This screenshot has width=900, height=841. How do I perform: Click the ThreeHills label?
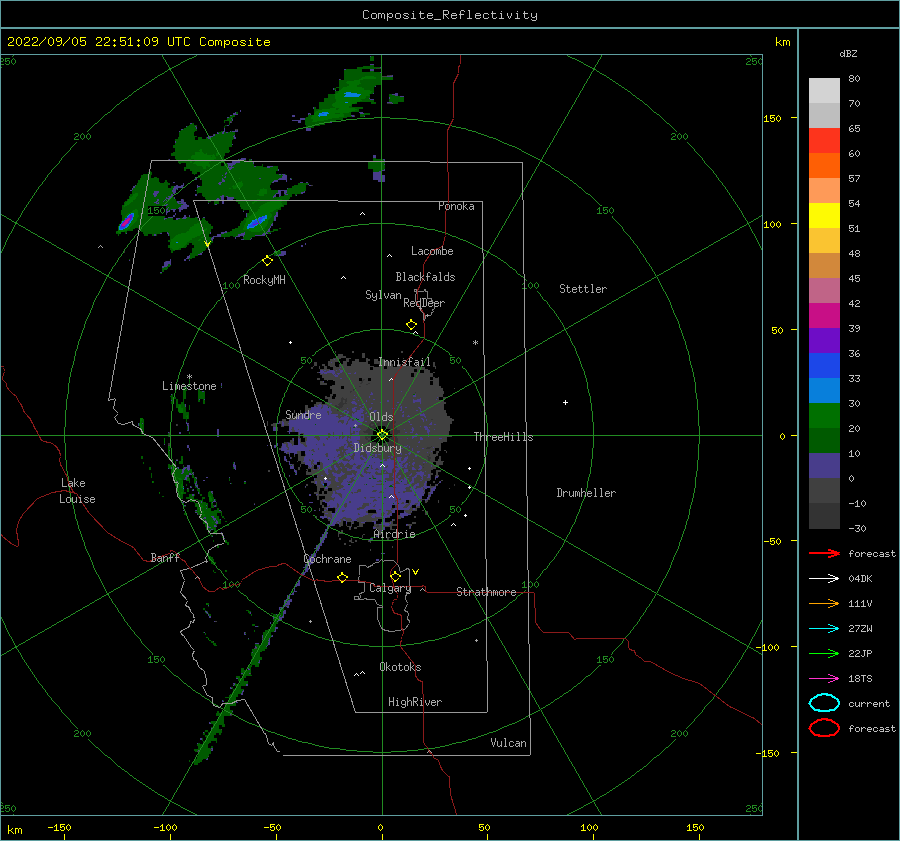coord(503,437)
